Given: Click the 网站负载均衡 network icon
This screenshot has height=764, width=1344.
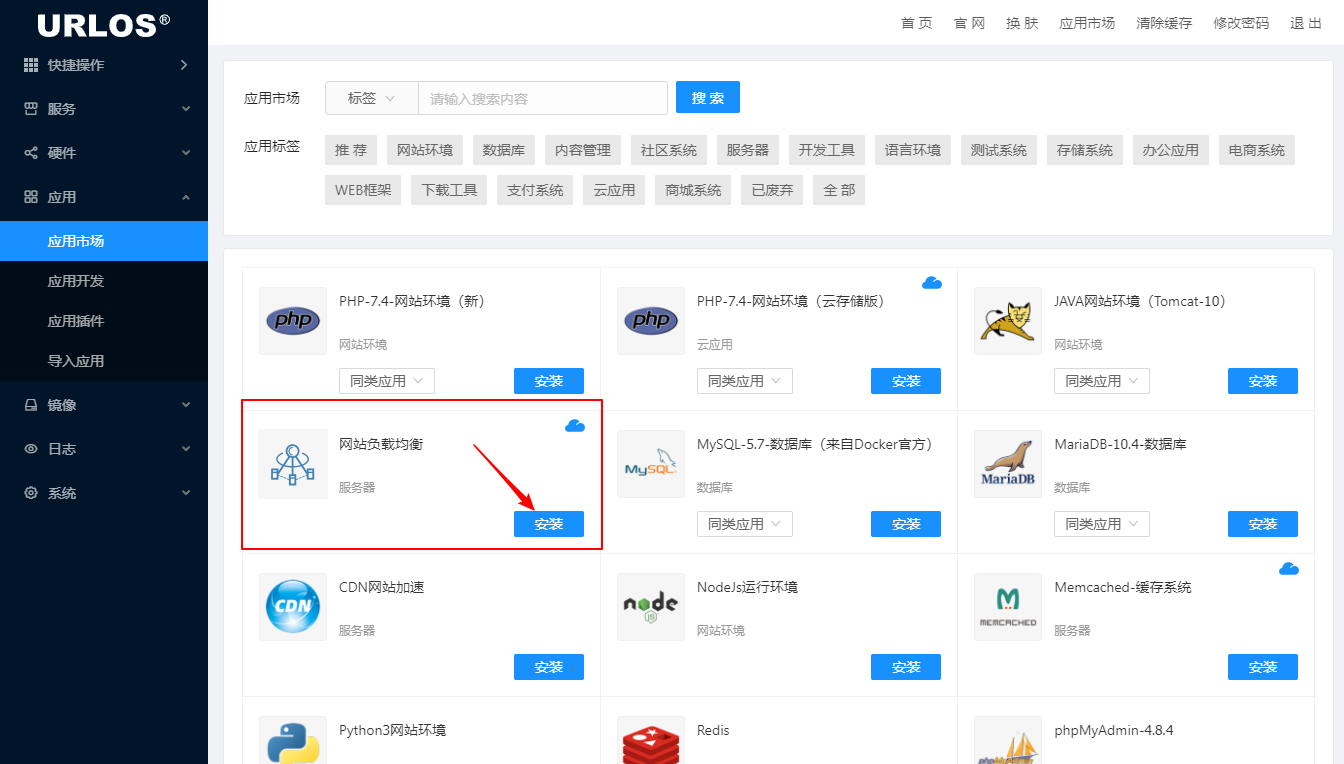Looking at the screenshot, I should pos(293,464).
